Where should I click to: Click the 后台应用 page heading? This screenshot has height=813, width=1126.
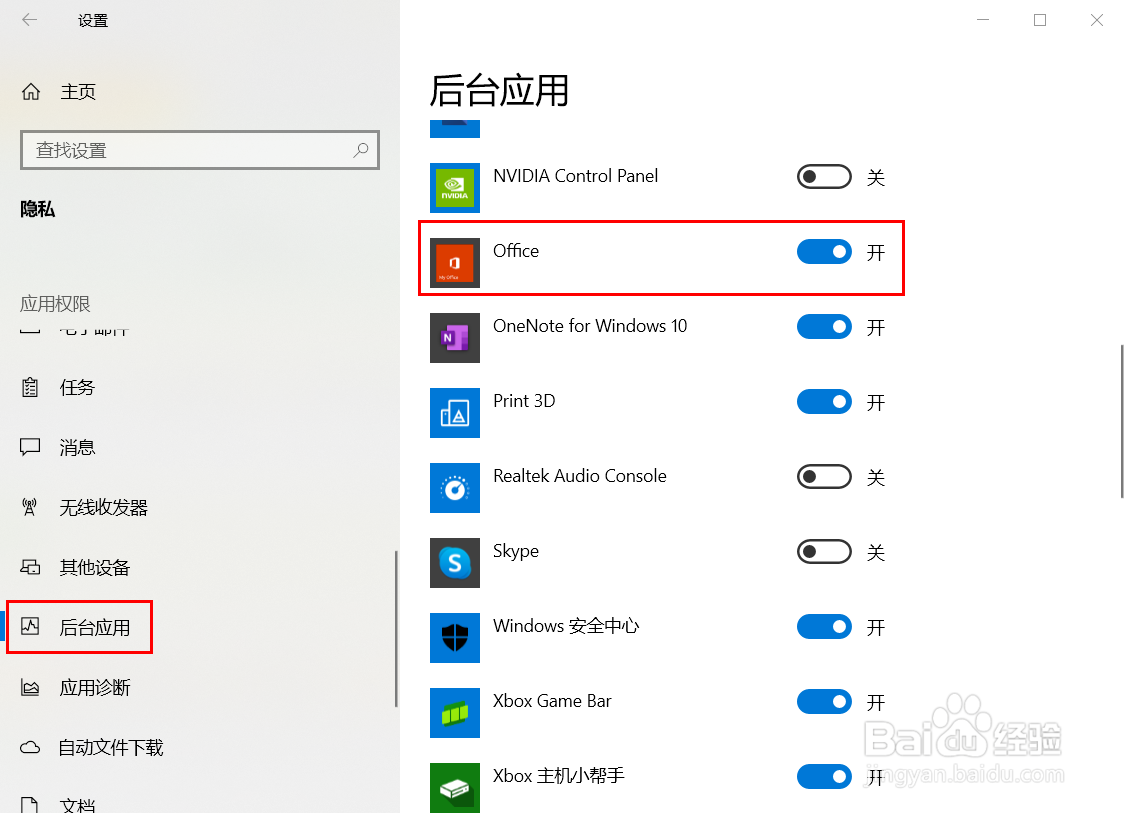[x=499, y=90]
